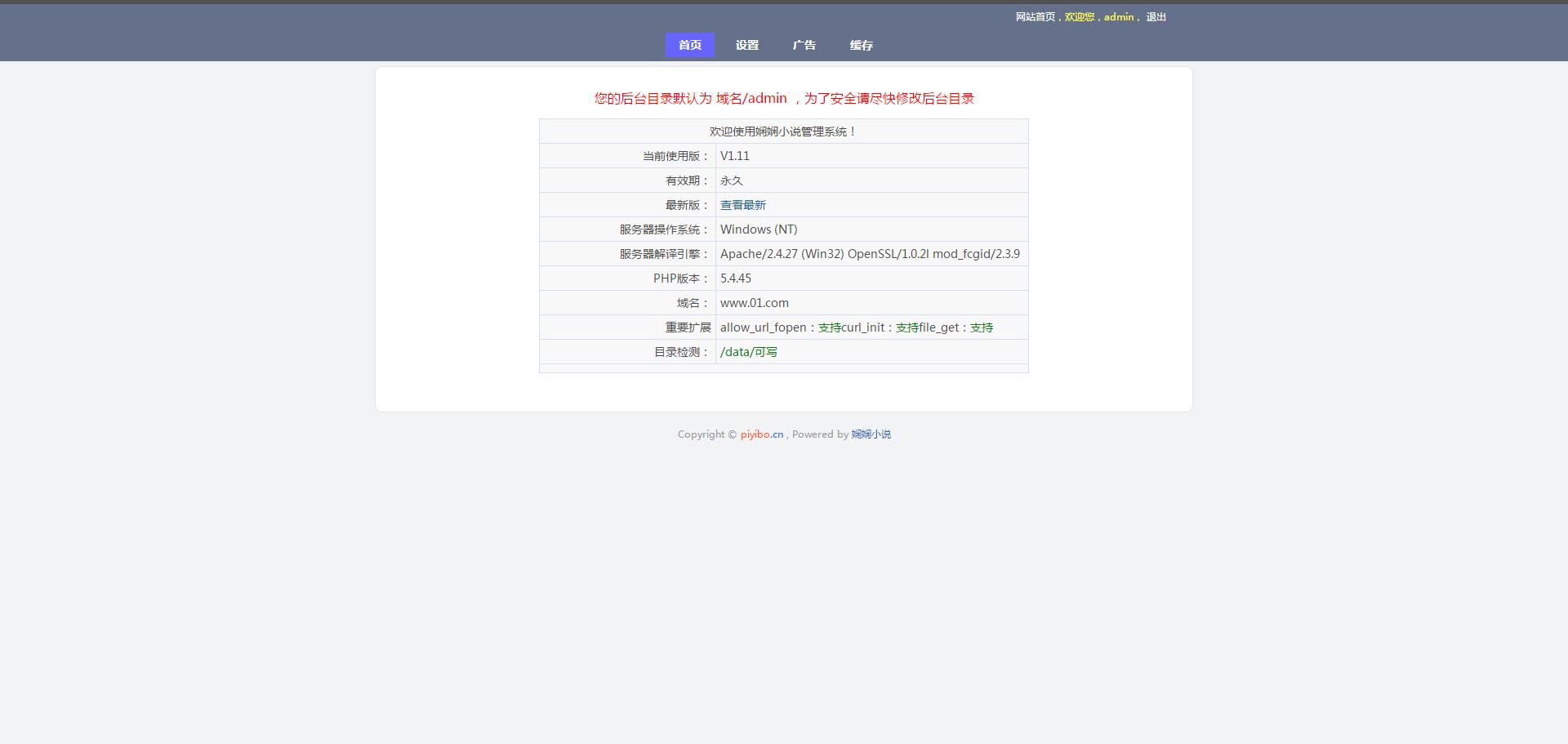
Task: Click the www.01.com domain value
Action: (x=754, y=303)
